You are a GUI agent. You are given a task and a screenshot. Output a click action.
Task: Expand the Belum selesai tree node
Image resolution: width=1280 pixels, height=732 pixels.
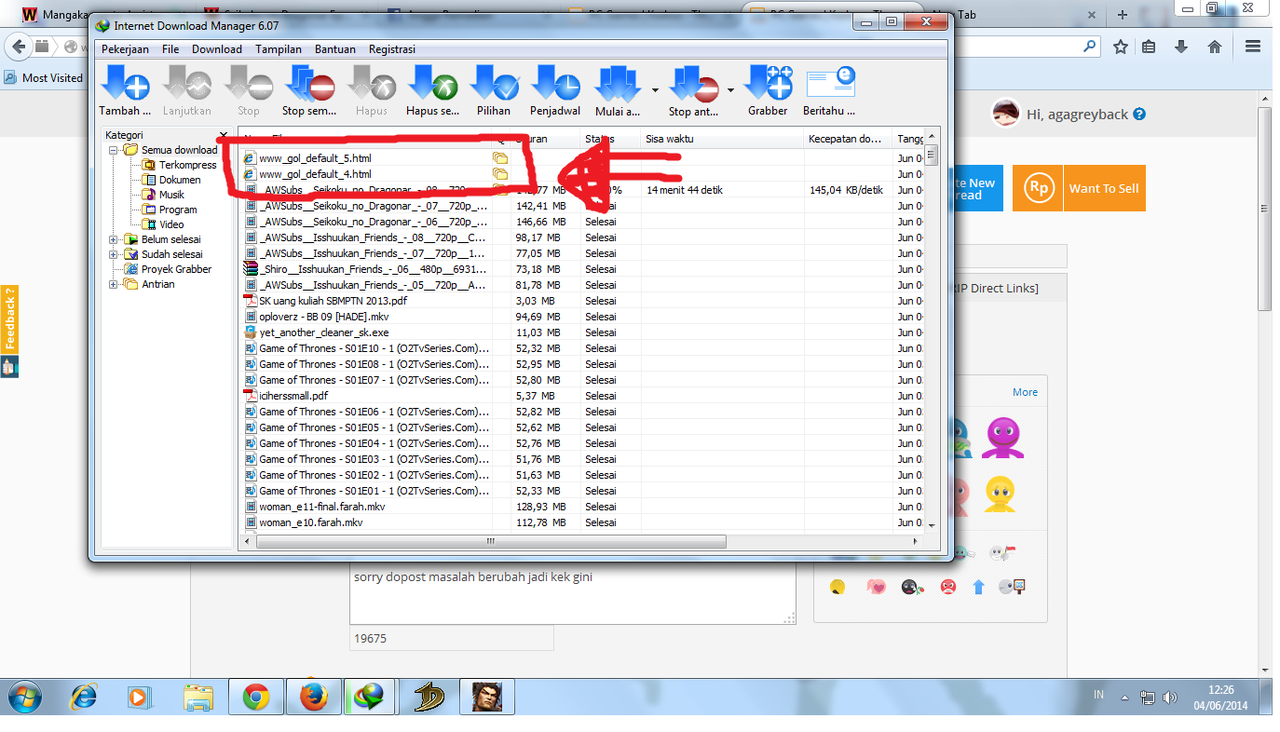coord(114,240)
